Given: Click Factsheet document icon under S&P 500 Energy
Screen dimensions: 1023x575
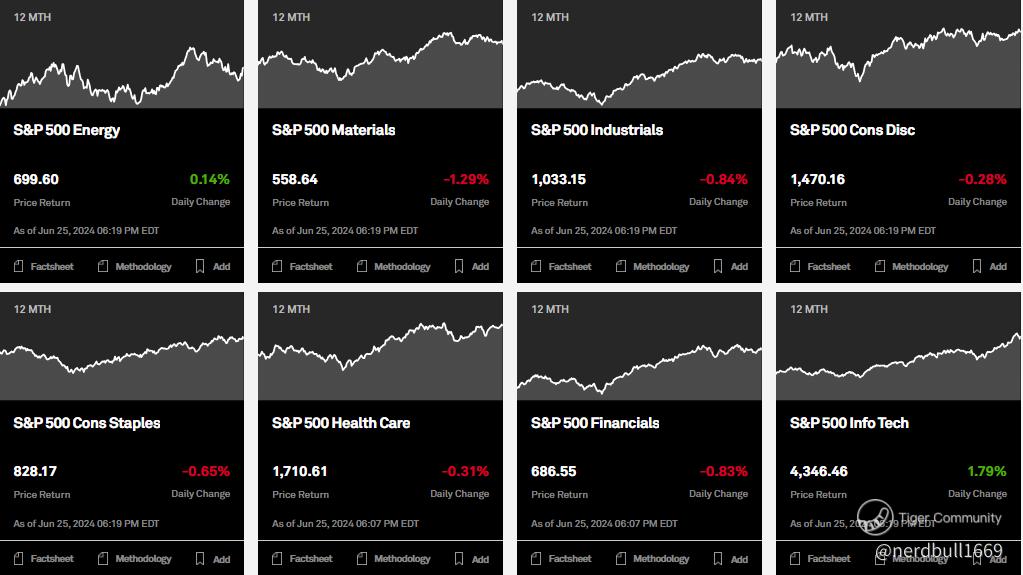Looking at the screenshot, I should [x=19, y=267].
